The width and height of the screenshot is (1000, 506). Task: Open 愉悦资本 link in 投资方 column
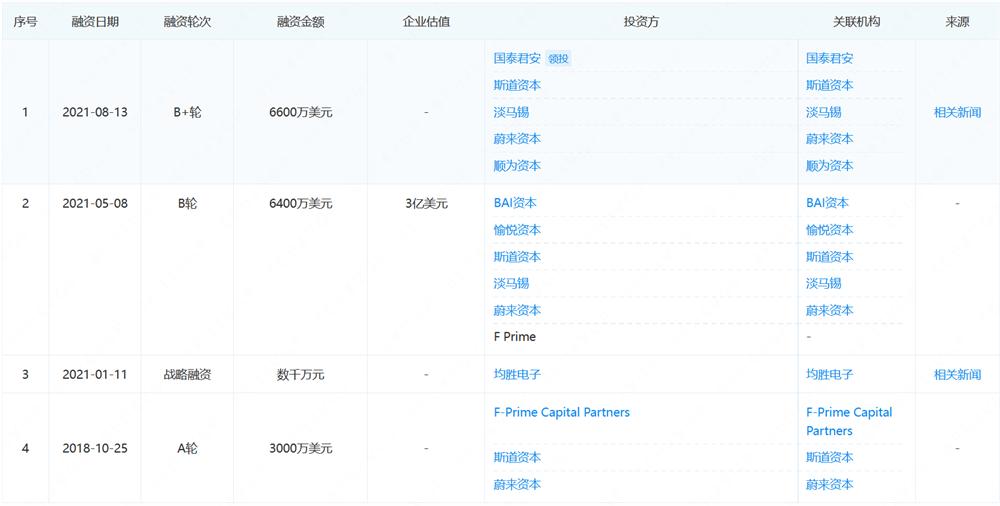517,230
